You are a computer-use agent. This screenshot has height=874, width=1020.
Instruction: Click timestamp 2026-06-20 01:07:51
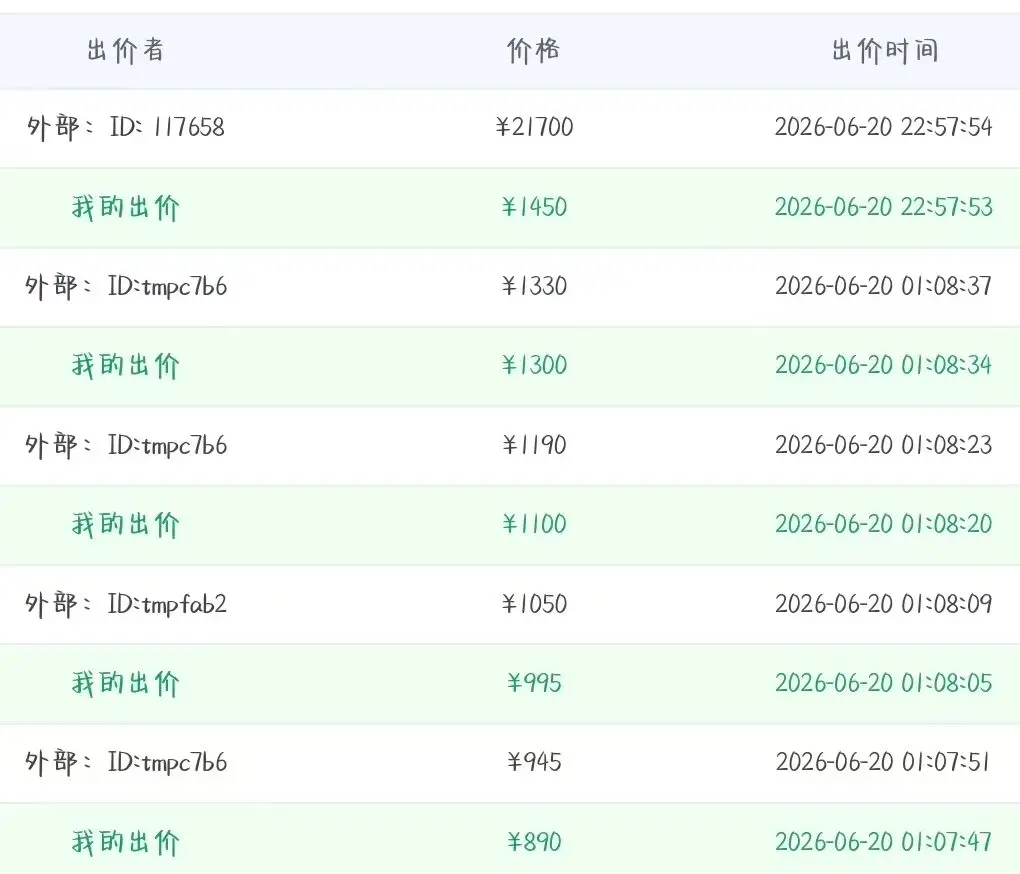[x=882, y=762]
